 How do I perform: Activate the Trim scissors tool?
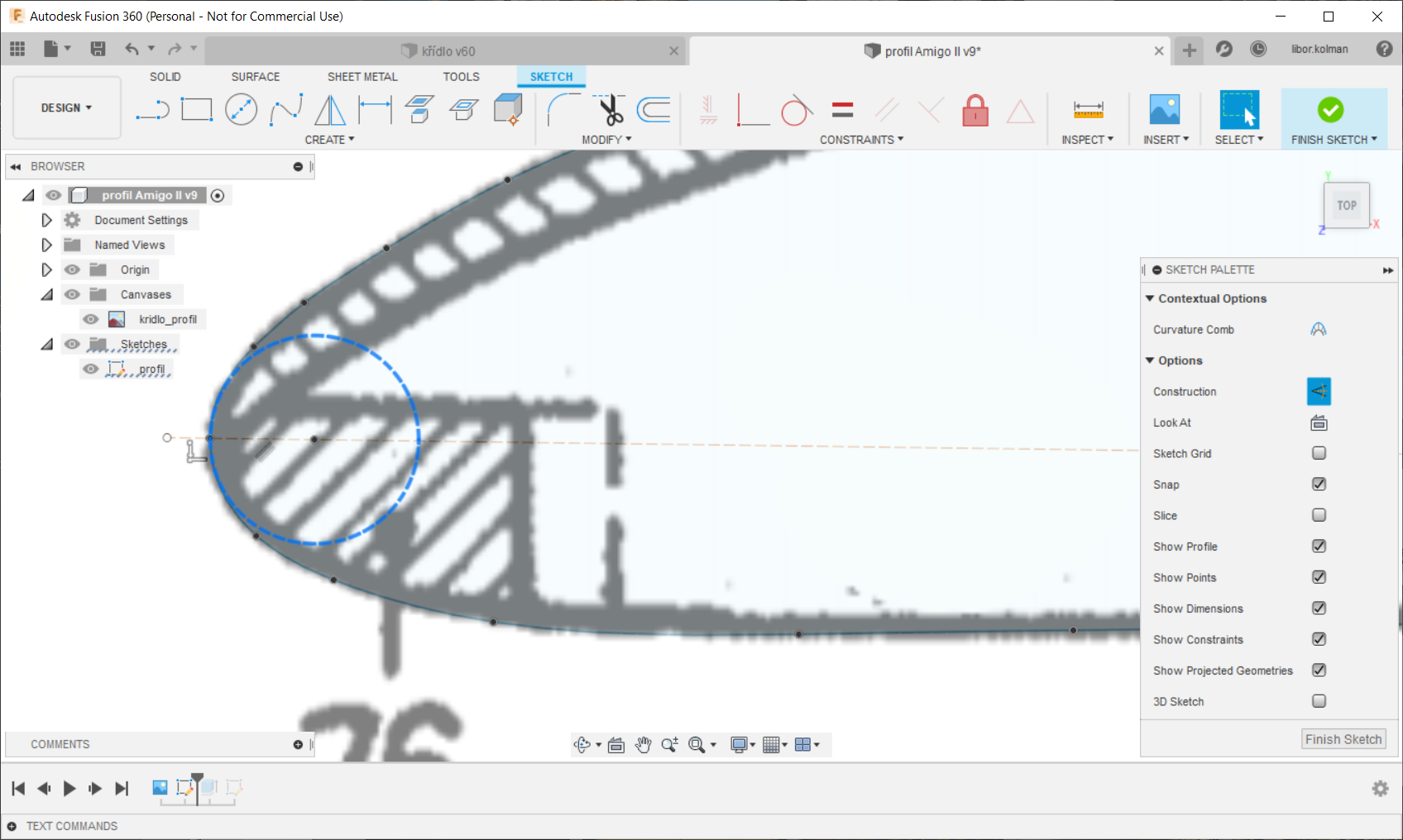tap(610, 110)
